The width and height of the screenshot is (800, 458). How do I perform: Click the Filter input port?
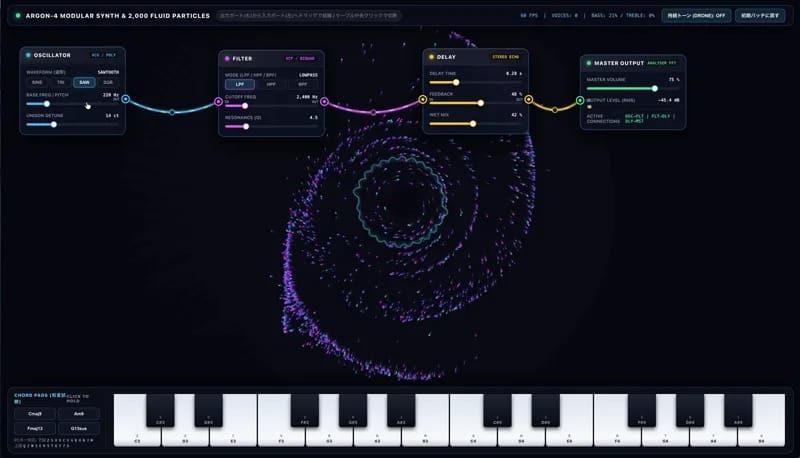coord(218,101)
